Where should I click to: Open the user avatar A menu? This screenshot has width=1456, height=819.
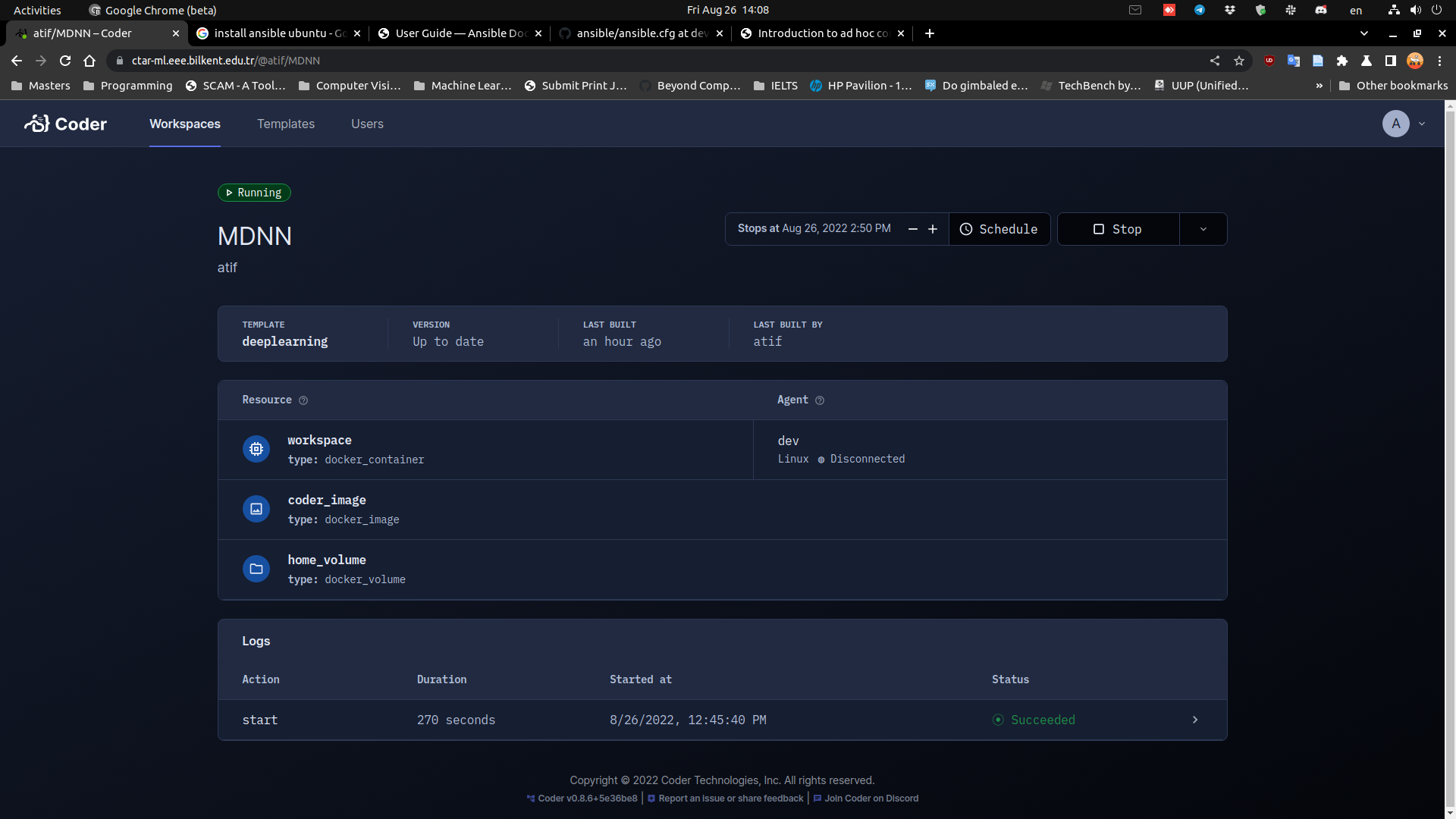click(1395, 124)
